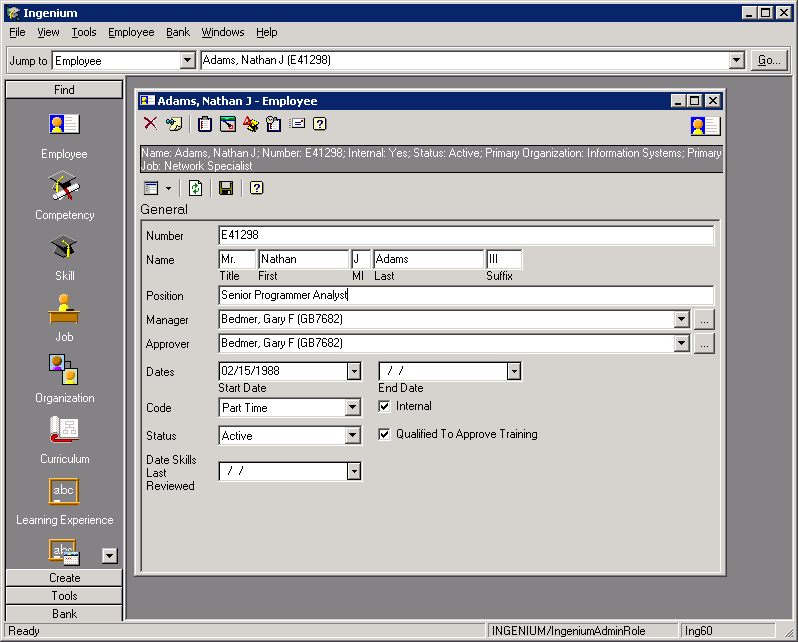Open the Bank menu in the menu bar
Image resolution: width=798 pixels, height=642 pixels.
click(x=178, y=32)
